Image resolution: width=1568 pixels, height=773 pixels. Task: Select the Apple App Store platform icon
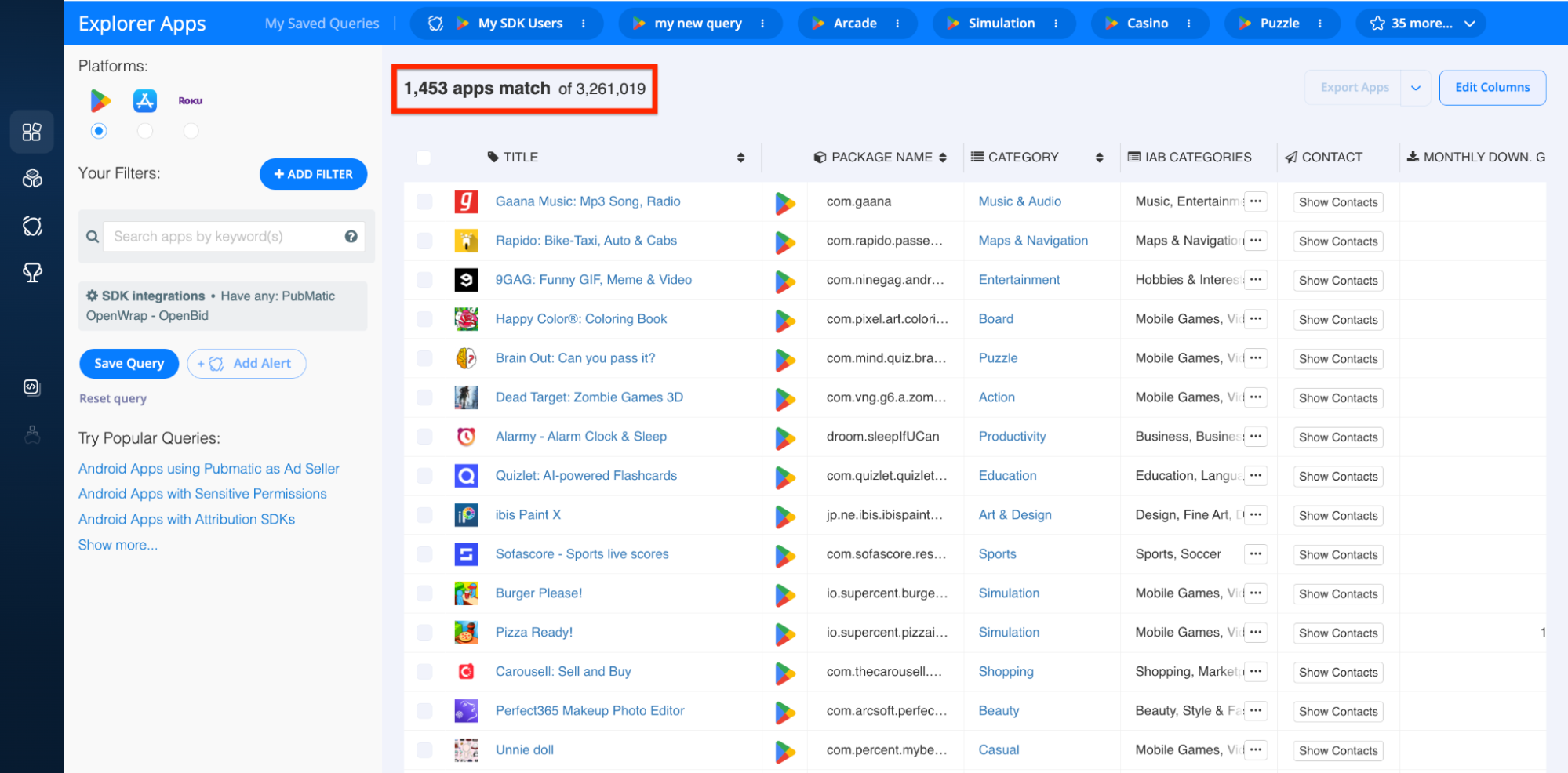(x=145, y=100)
